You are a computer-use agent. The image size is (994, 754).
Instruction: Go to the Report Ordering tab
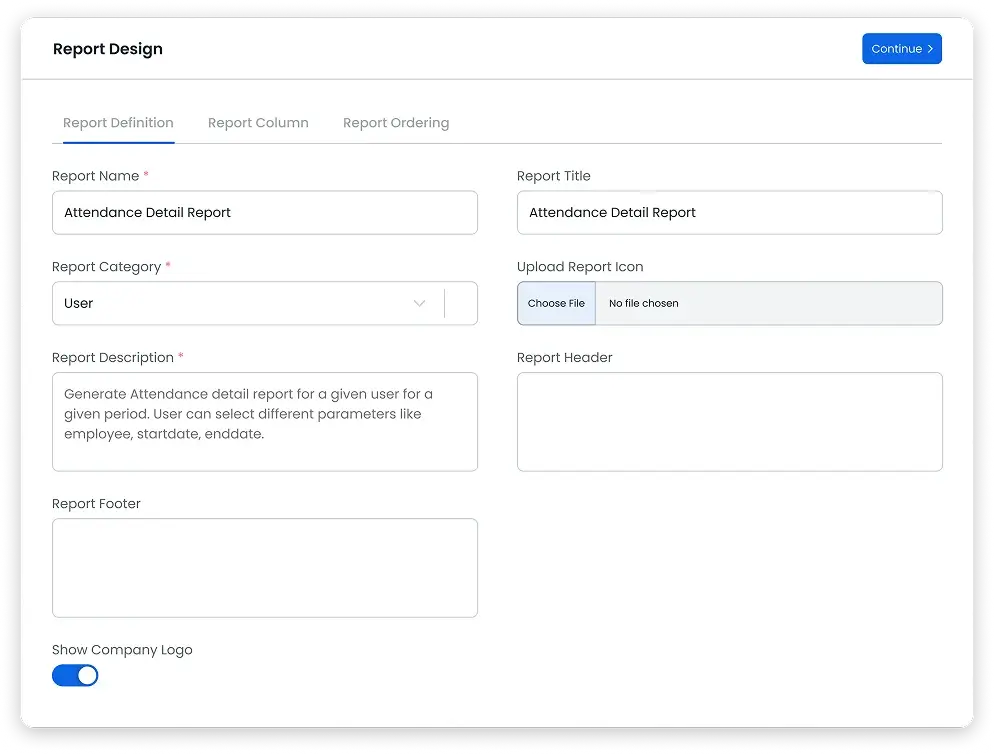pos(396,123)
